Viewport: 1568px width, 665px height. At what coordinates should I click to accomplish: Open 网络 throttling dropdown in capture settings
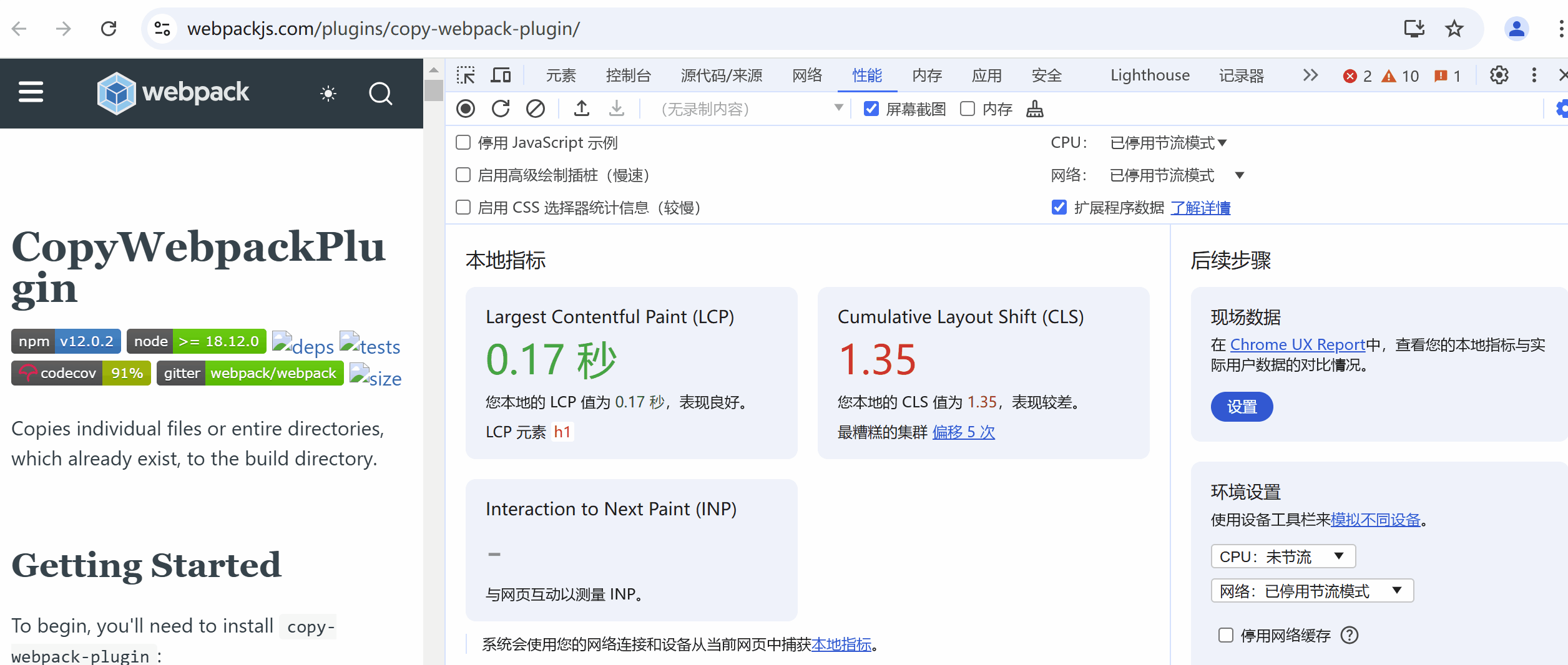(x=1177, y=175)
